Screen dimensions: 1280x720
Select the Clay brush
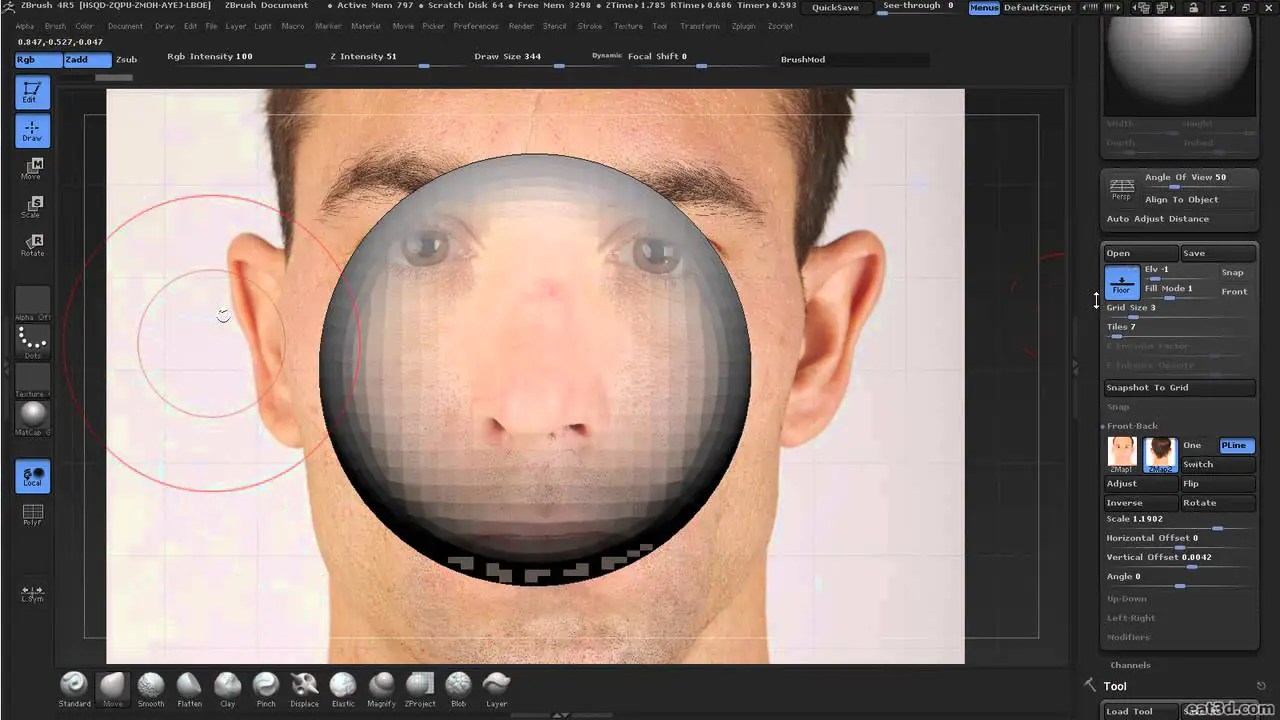(x=227, y=687)
